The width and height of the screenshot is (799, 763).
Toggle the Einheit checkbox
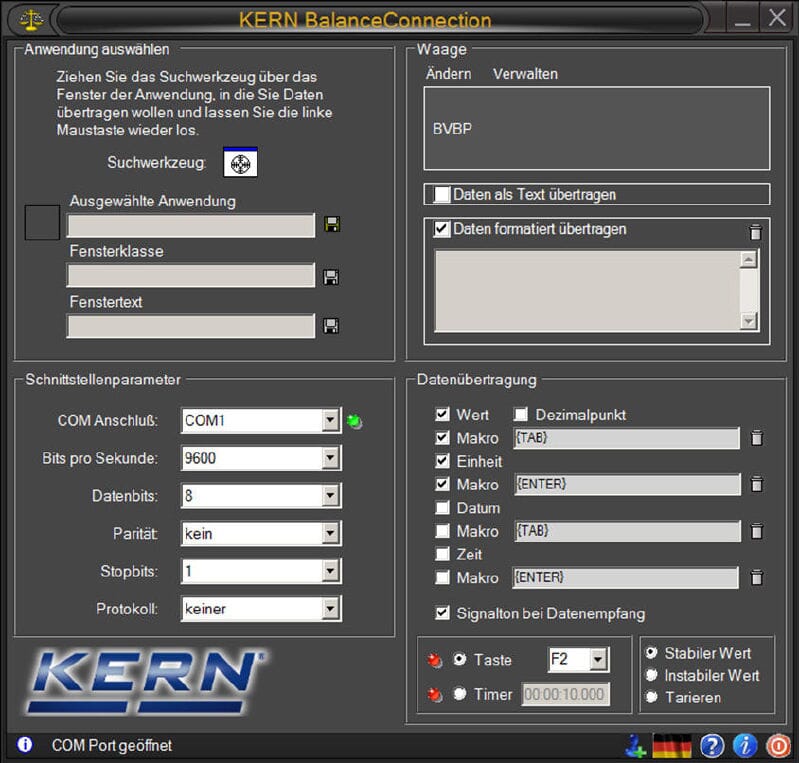(442, 461)
